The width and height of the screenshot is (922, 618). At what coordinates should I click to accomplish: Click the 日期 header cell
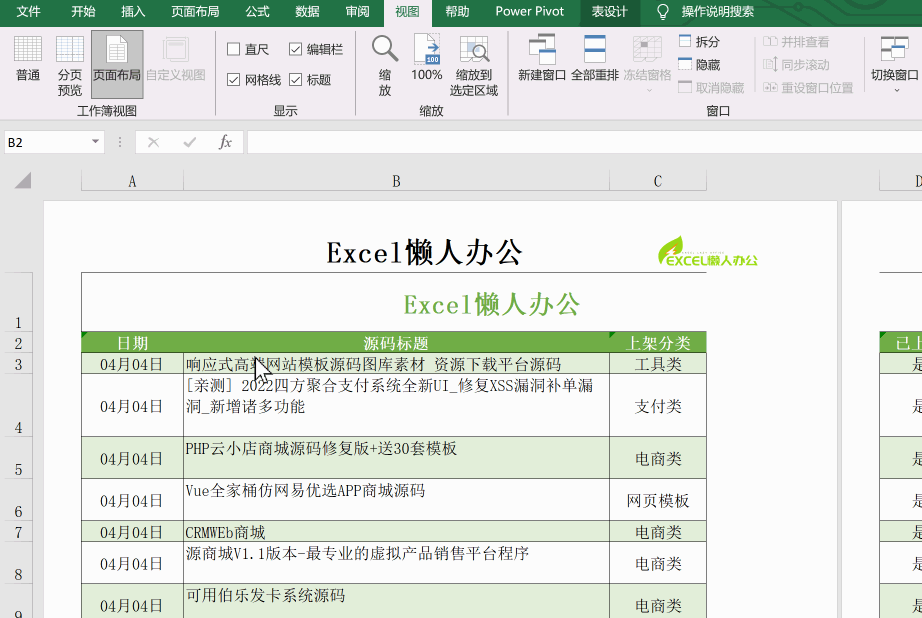132,343
